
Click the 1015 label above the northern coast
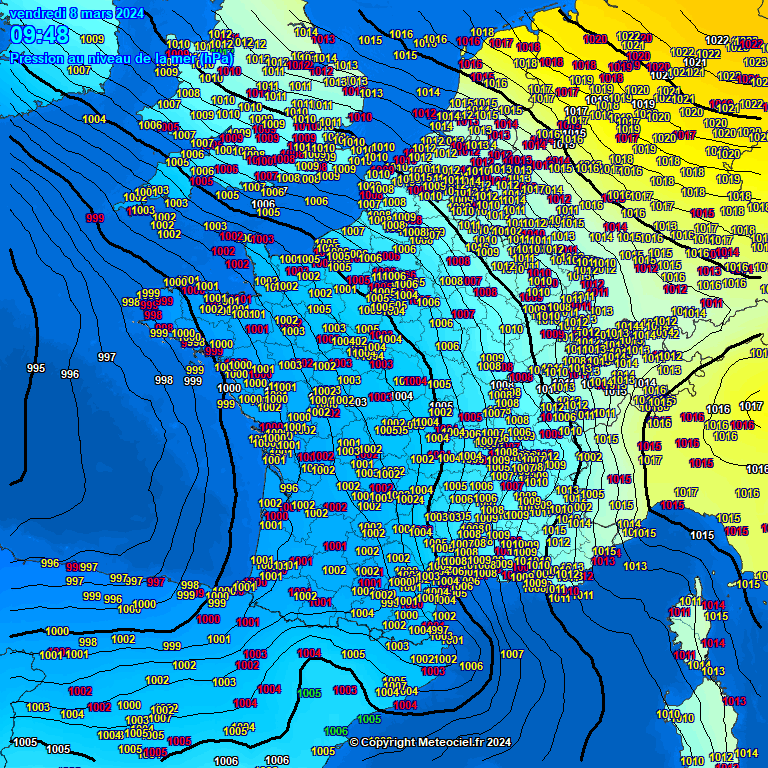point(370,40)
